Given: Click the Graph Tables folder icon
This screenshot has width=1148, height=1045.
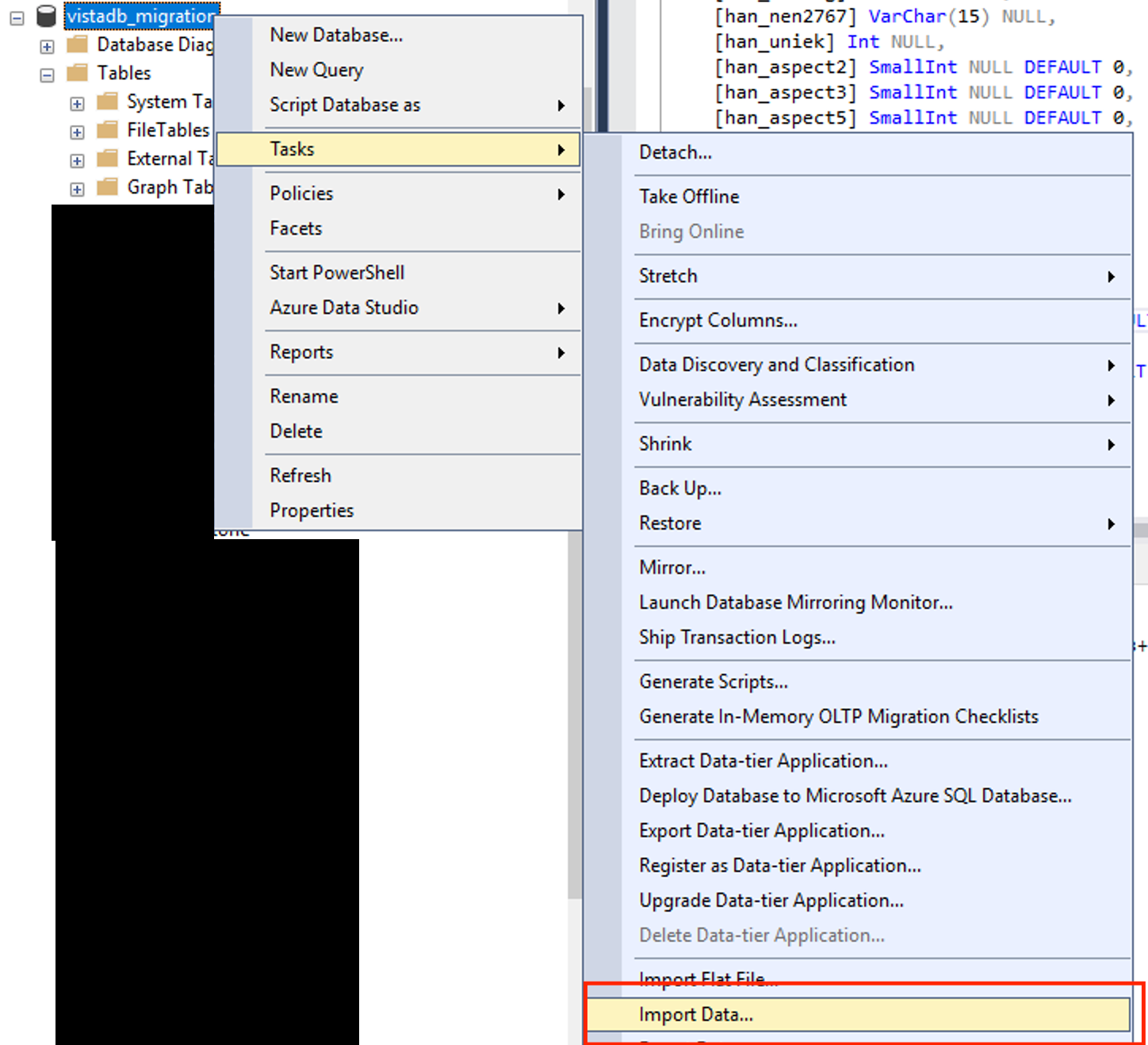Looking at the screenshot, I should (107, 187).
